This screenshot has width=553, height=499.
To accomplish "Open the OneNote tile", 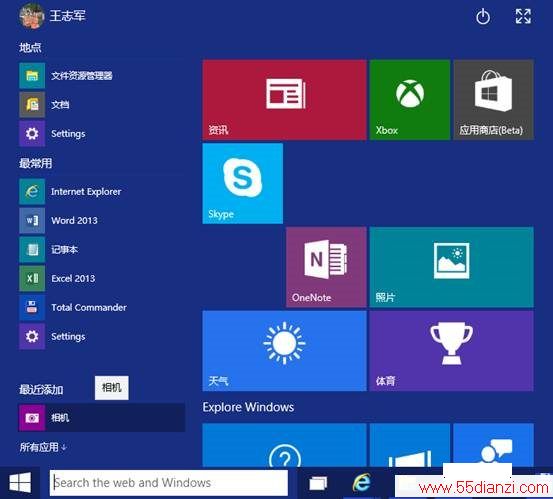I will [326, 267].
